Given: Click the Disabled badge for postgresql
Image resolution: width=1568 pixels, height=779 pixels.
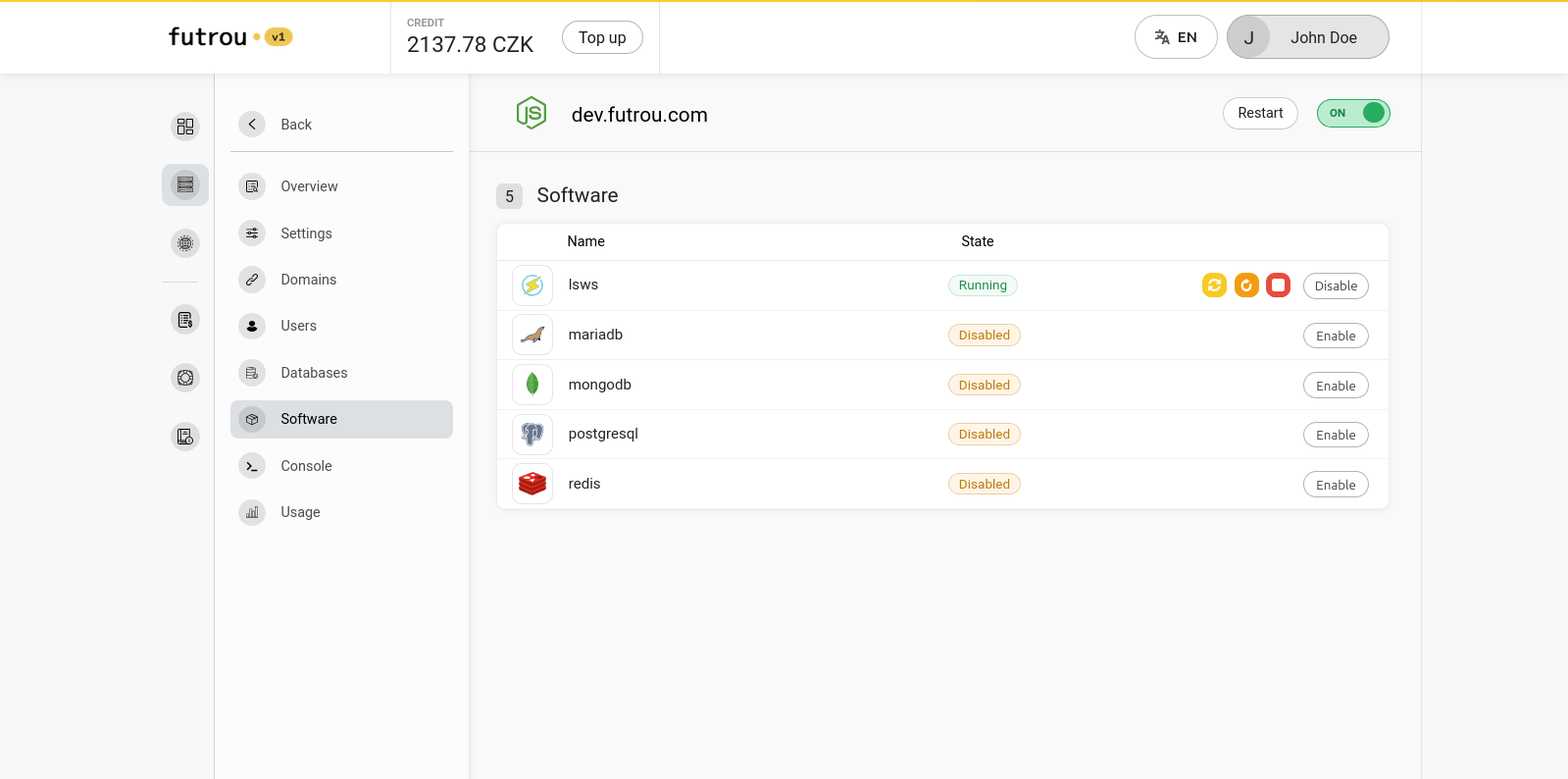Looking at the screenshot, I should [x=985, y=434].
